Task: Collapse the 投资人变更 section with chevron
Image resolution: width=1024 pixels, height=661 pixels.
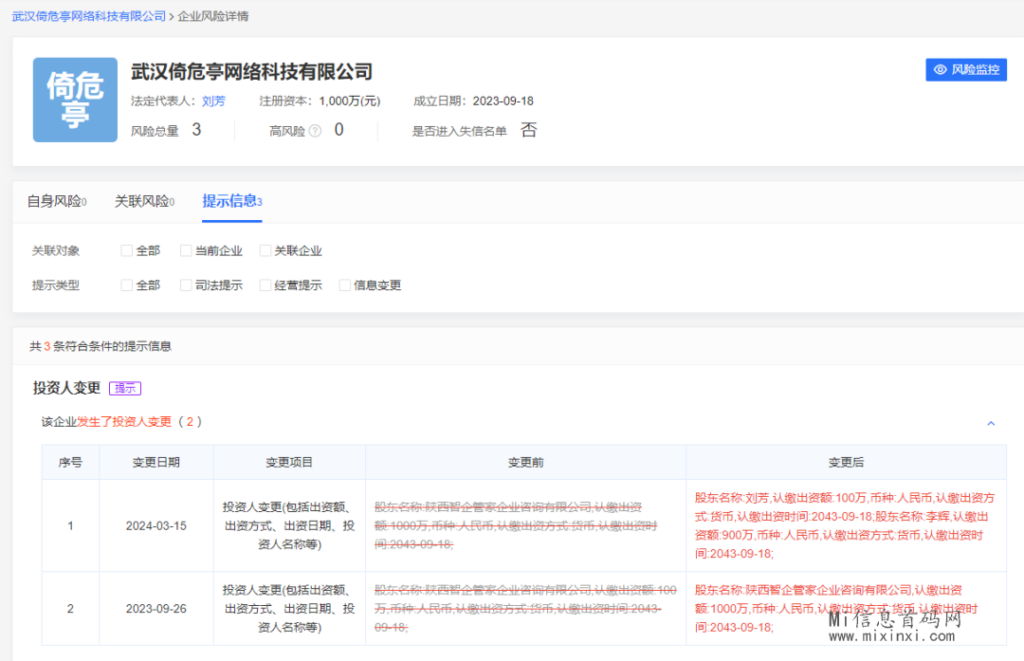Action: pos(991,423)
